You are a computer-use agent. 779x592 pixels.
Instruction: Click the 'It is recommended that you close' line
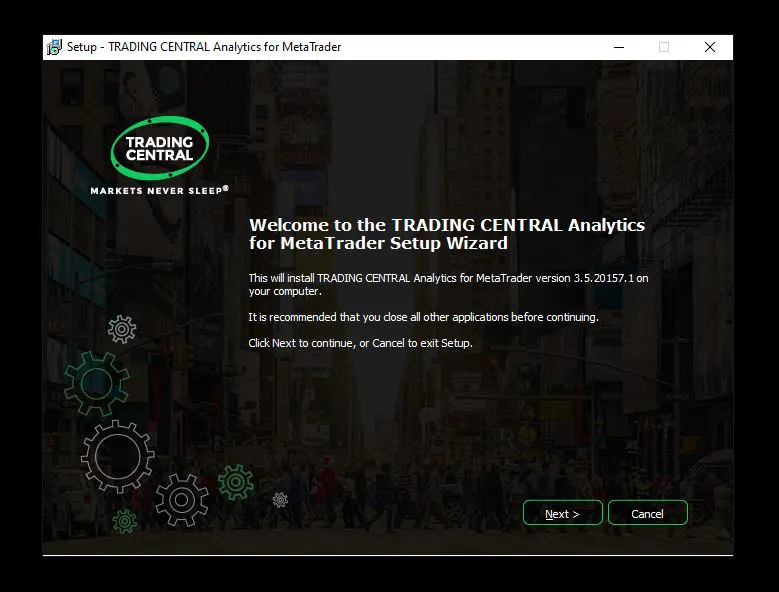423,317
